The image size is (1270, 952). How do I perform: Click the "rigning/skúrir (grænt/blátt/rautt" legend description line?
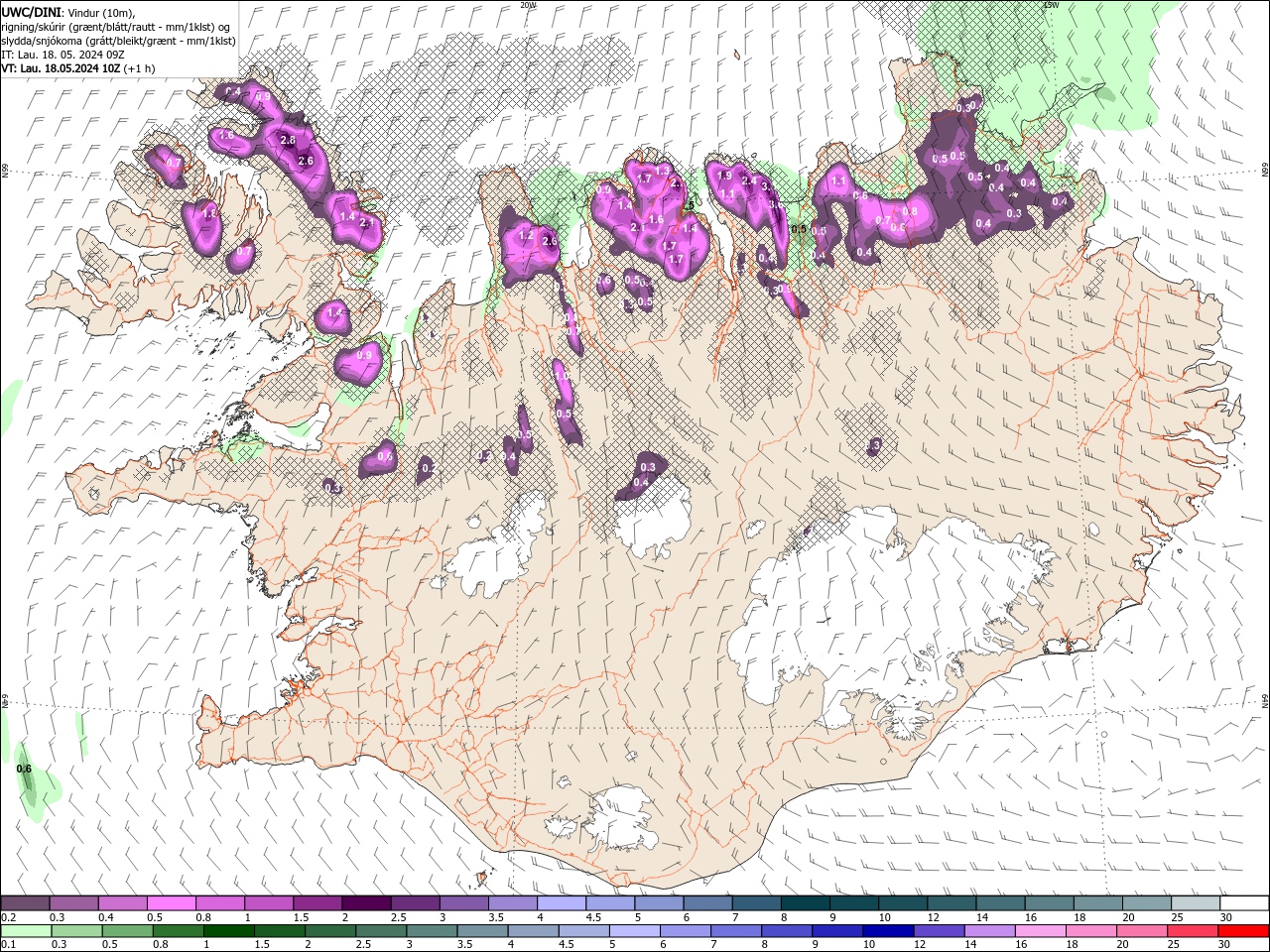tap(116, 26)
